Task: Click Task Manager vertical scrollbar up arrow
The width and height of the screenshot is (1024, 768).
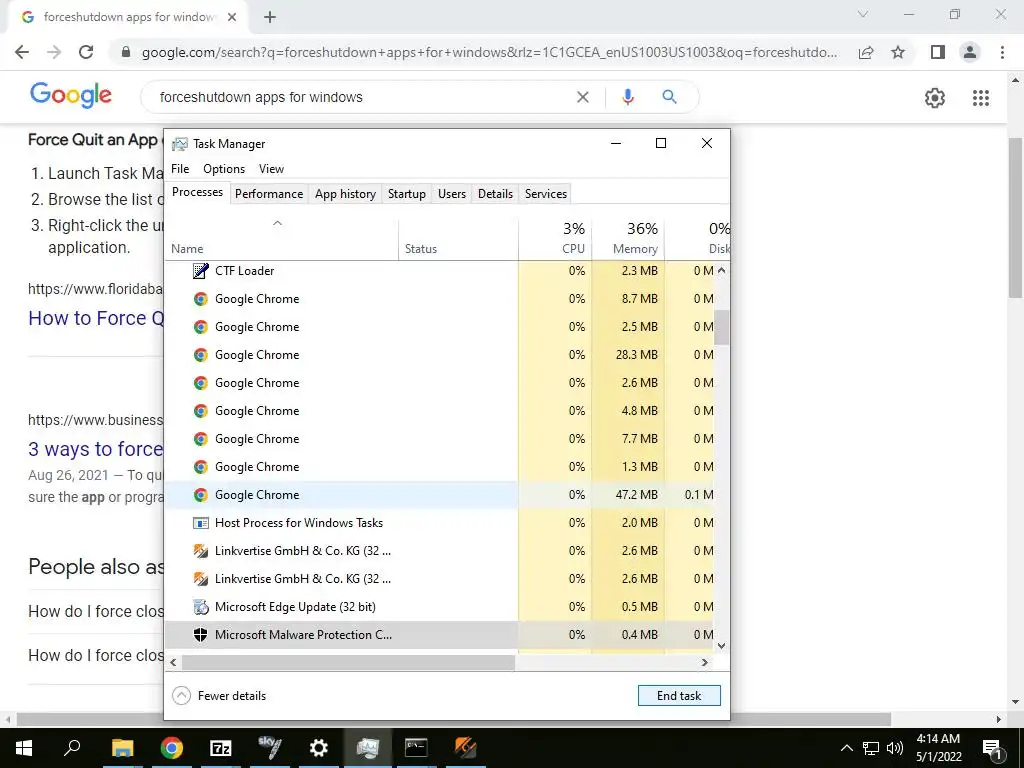Action: [721, 270]
